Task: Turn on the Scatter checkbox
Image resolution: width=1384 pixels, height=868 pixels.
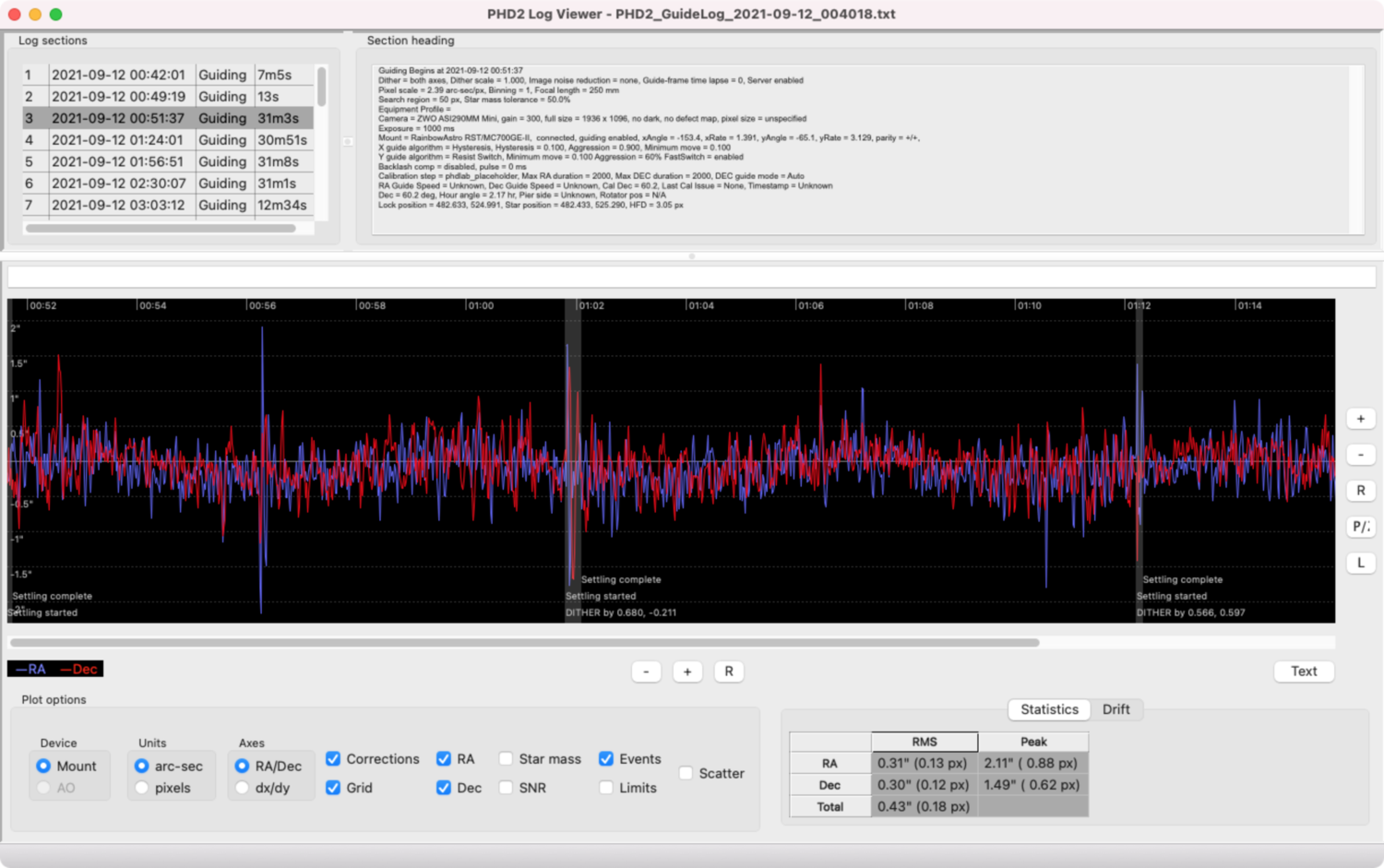Action: [686, 773]
